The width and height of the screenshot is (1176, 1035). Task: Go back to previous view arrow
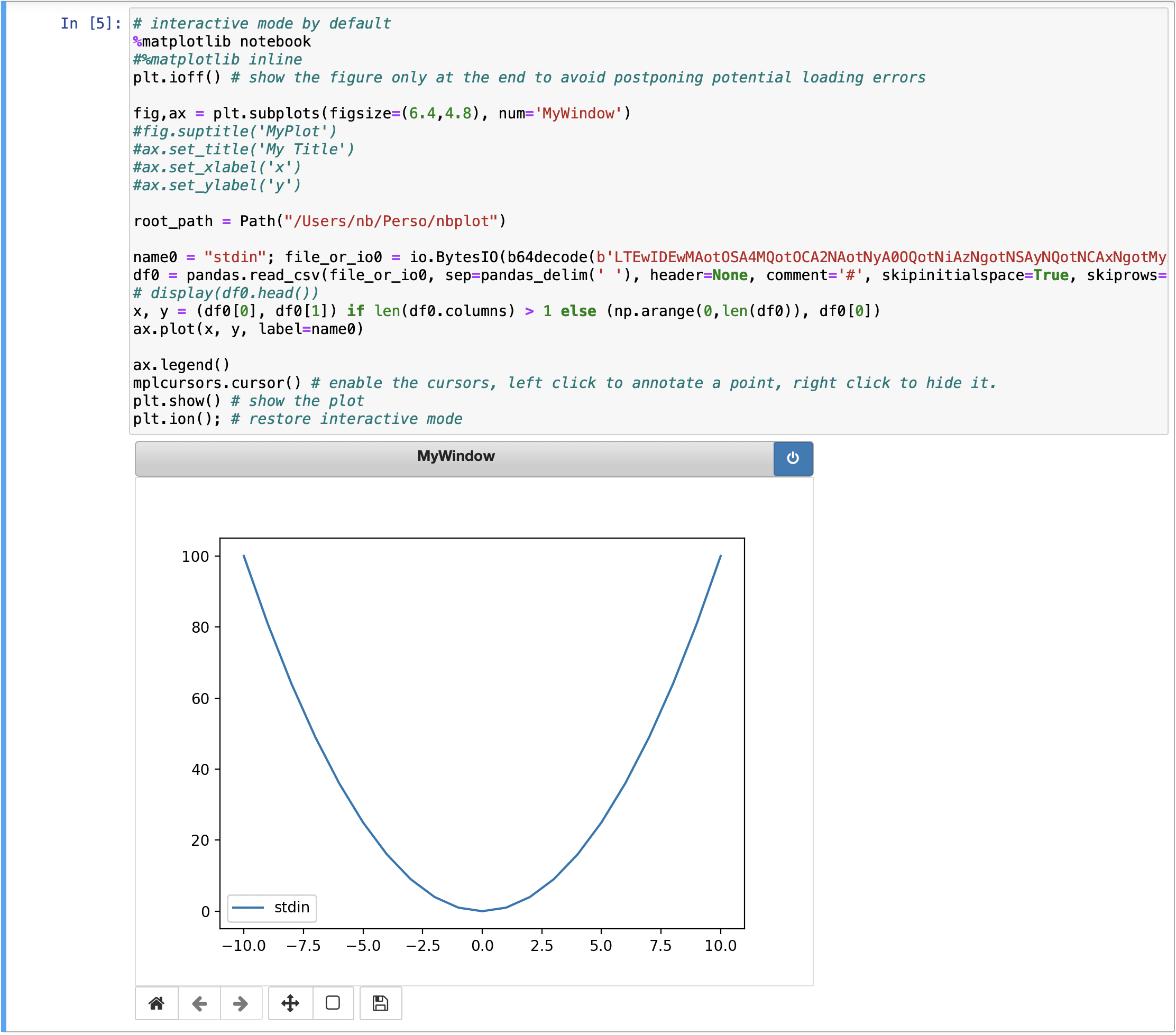[x=199, y=1003]
